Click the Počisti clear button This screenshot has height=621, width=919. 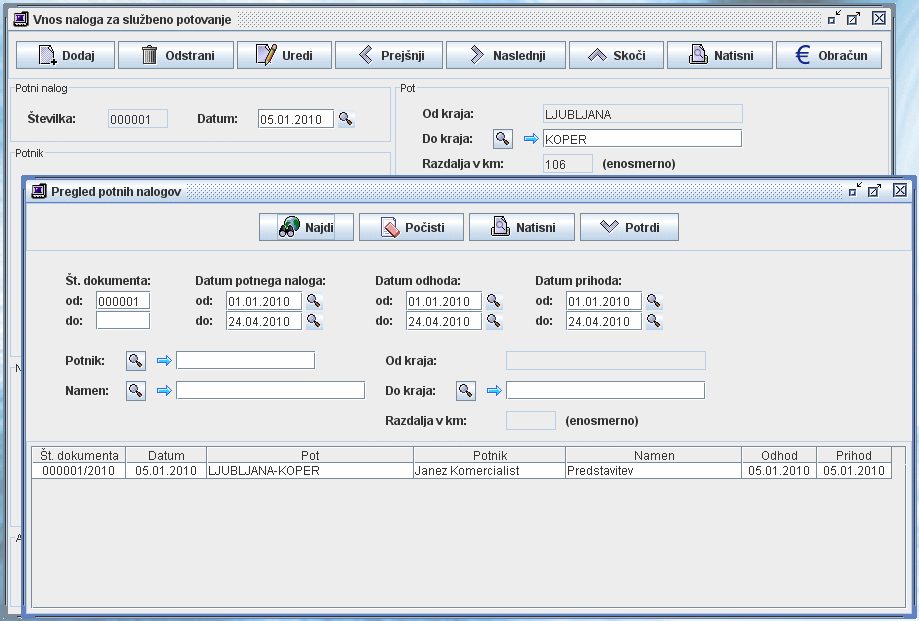coord(411,227)
